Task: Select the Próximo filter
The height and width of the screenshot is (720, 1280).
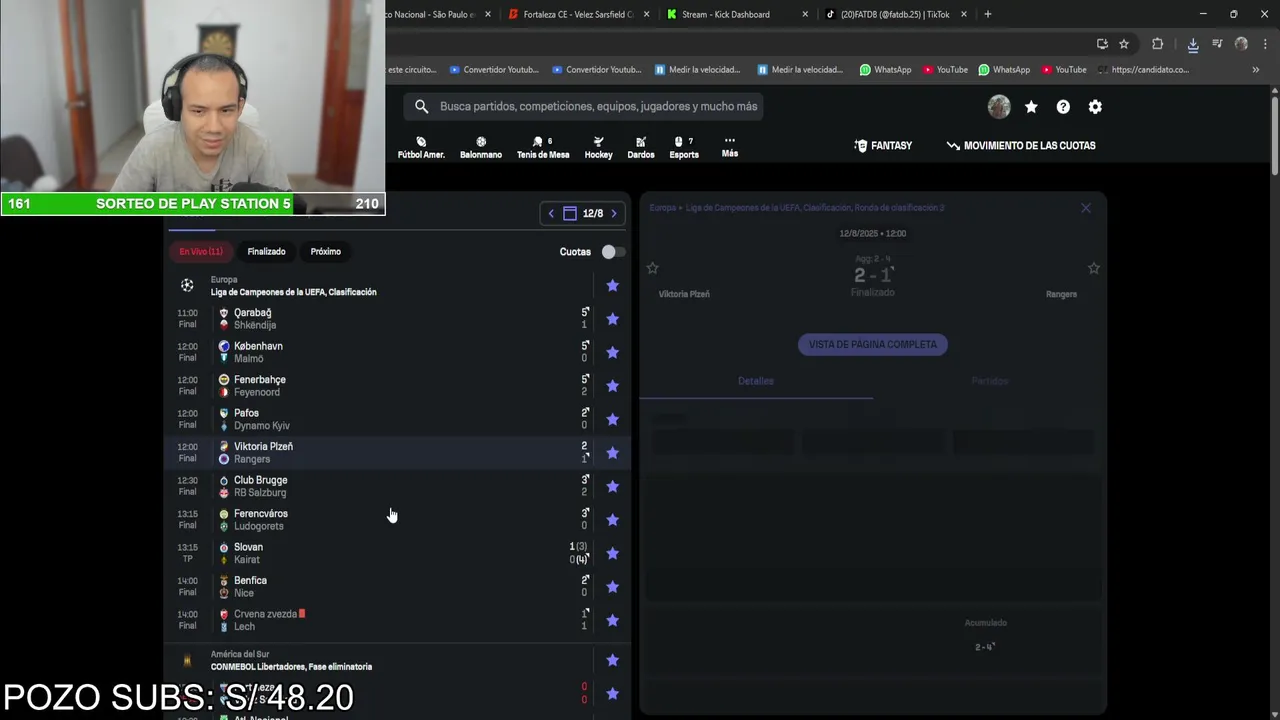Action: (x=325, y=252)
